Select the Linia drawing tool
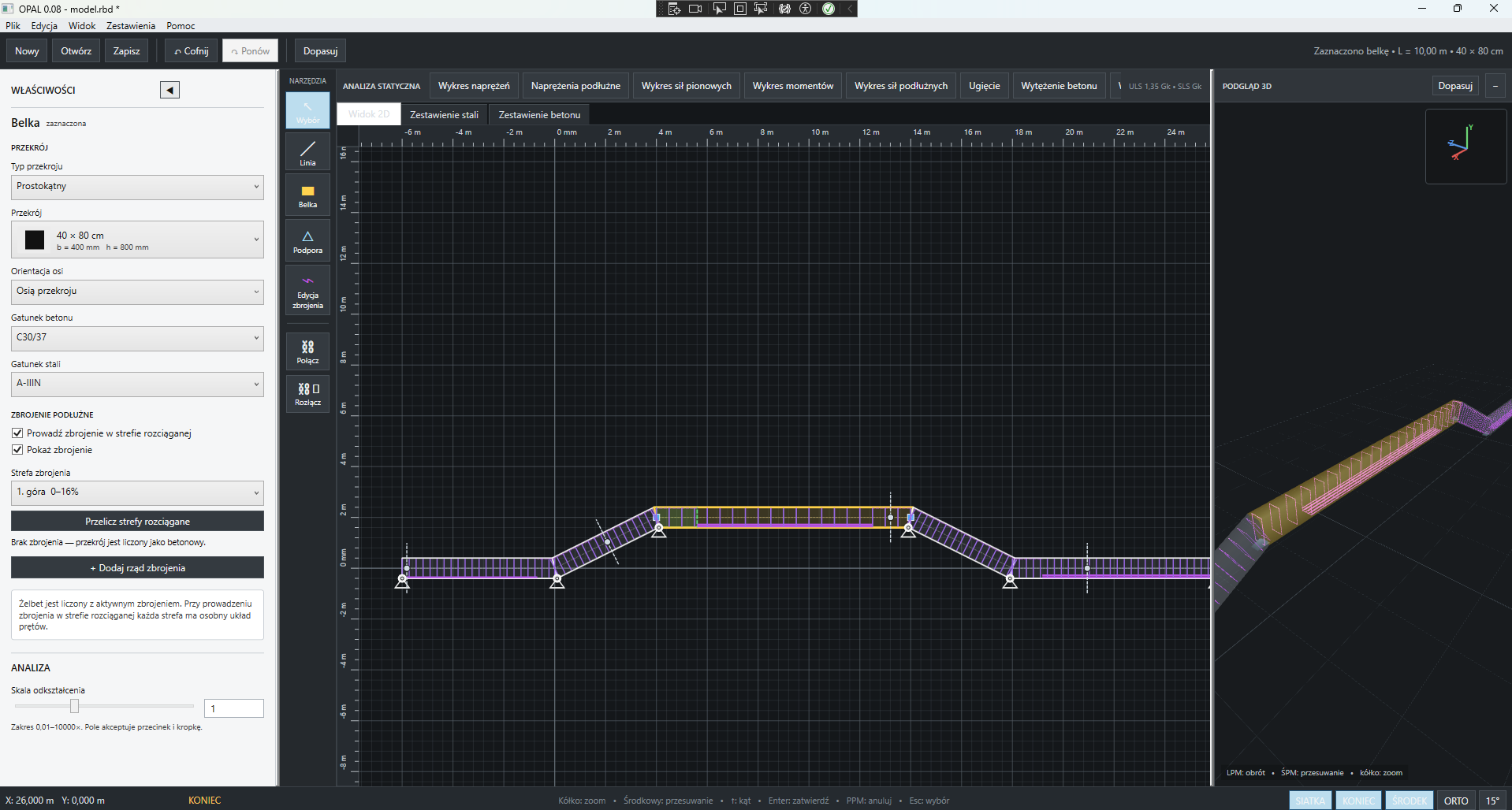1512x810 pixels. pos(307,152)
